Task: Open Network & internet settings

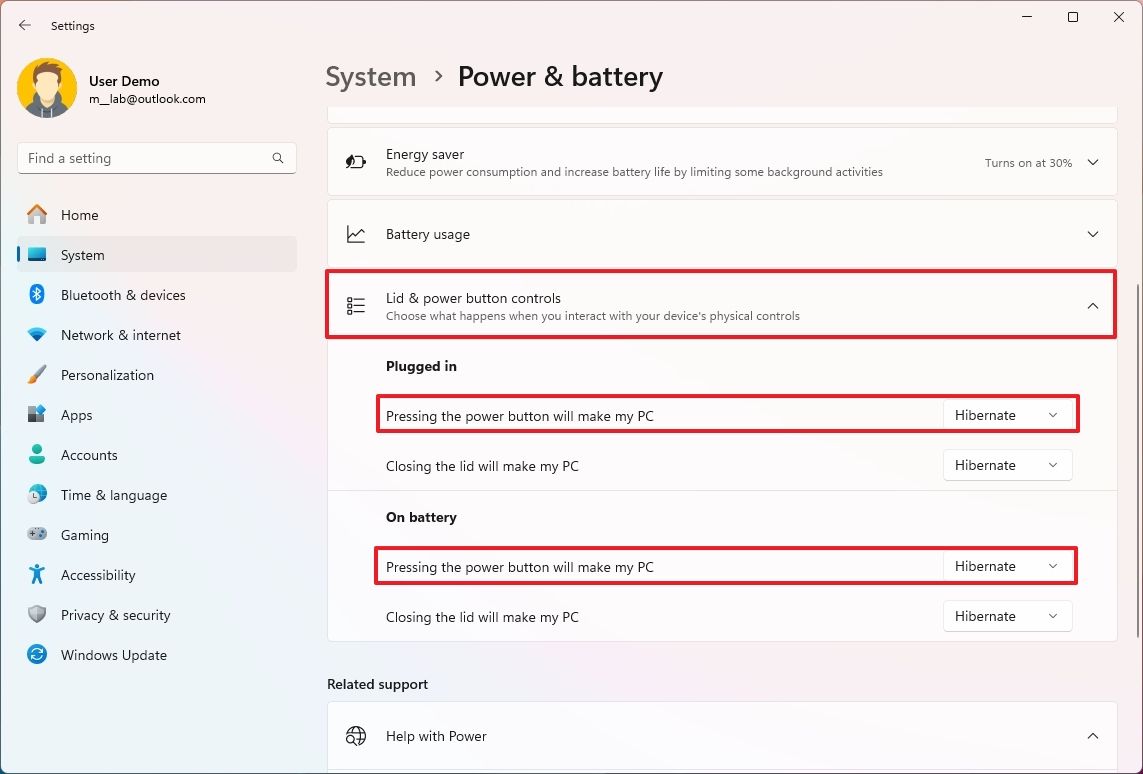Action: pos(120,334)
